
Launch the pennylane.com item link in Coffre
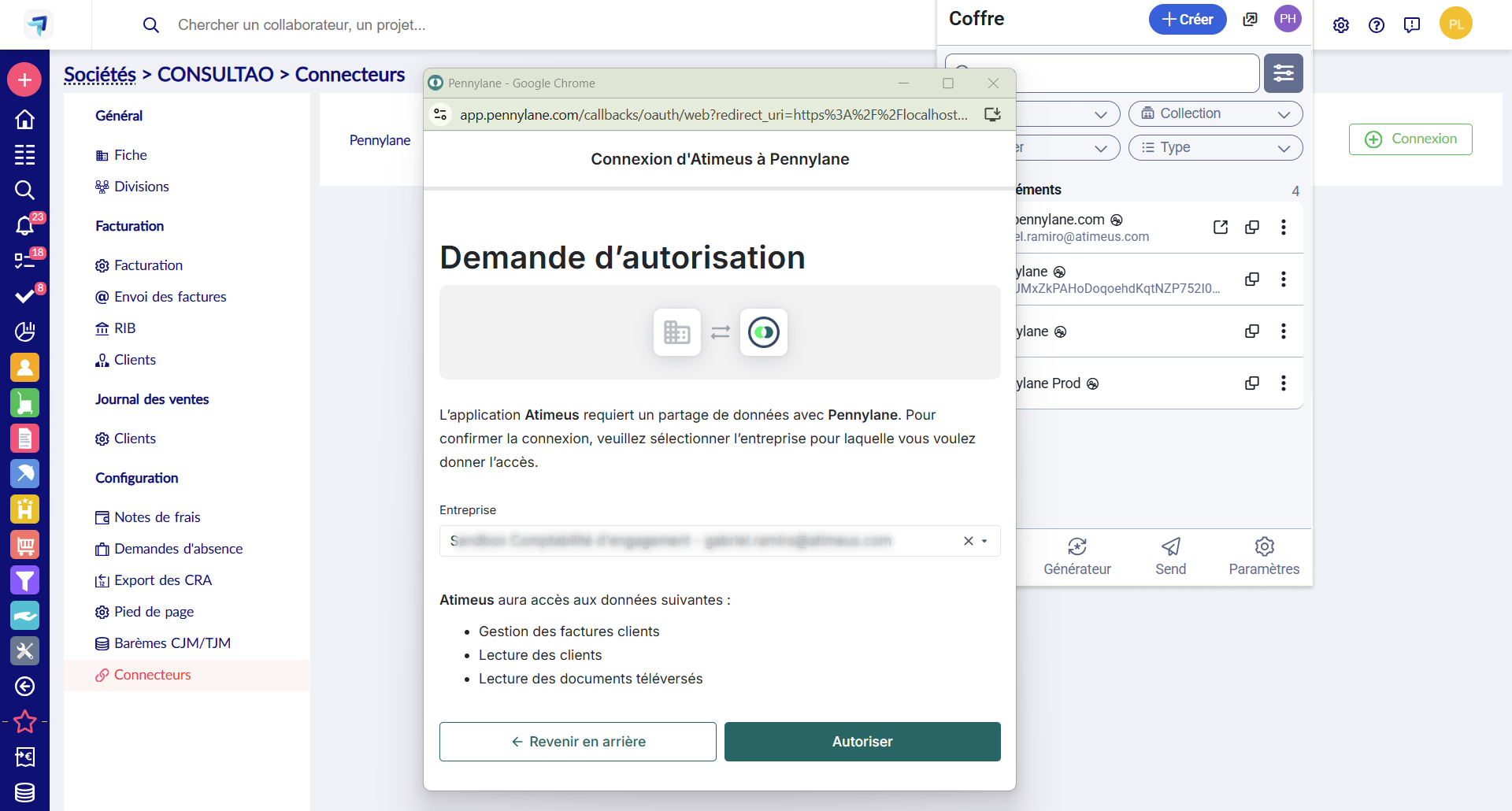(1221, 228)
